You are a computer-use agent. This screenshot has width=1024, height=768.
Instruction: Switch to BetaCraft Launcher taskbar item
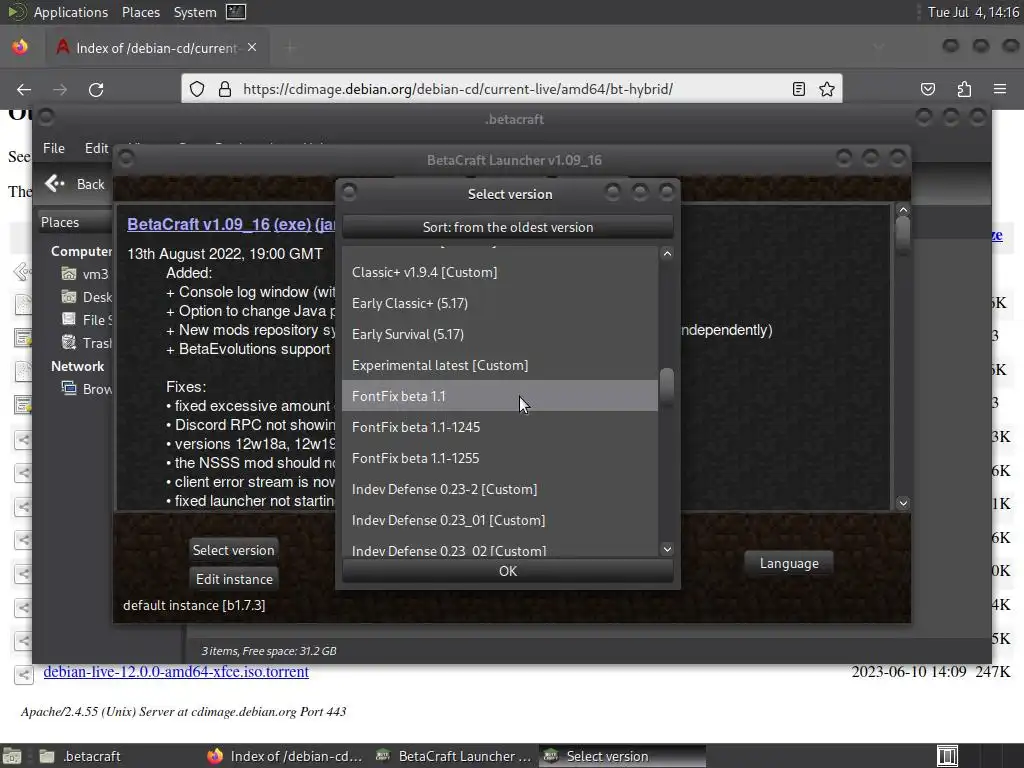(x=453, y=756)
